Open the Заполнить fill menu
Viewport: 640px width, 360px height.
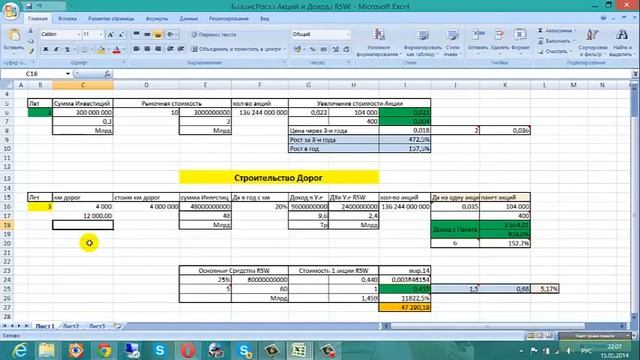[556, 41]
